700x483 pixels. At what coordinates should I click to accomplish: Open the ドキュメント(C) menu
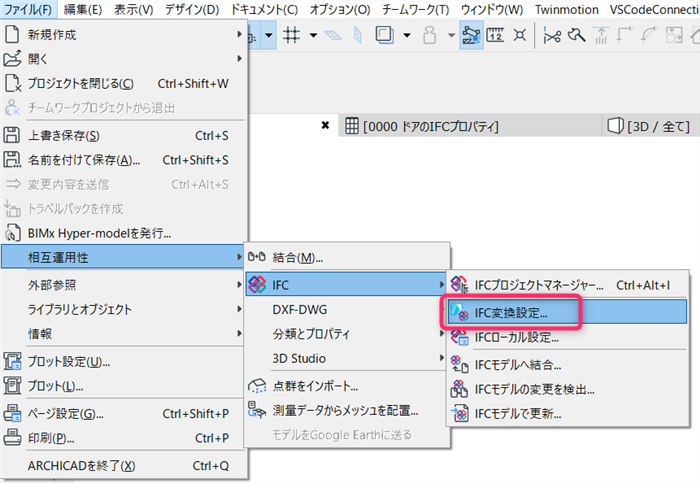click(264, 9)
